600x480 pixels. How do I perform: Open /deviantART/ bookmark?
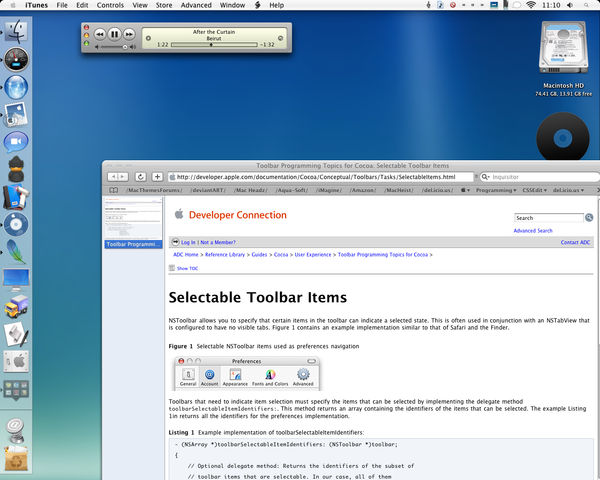click(208, 190)
